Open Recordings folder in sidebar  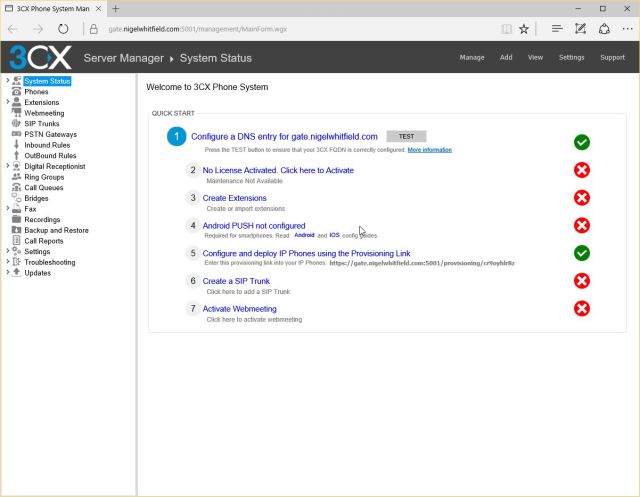(42, 219)
